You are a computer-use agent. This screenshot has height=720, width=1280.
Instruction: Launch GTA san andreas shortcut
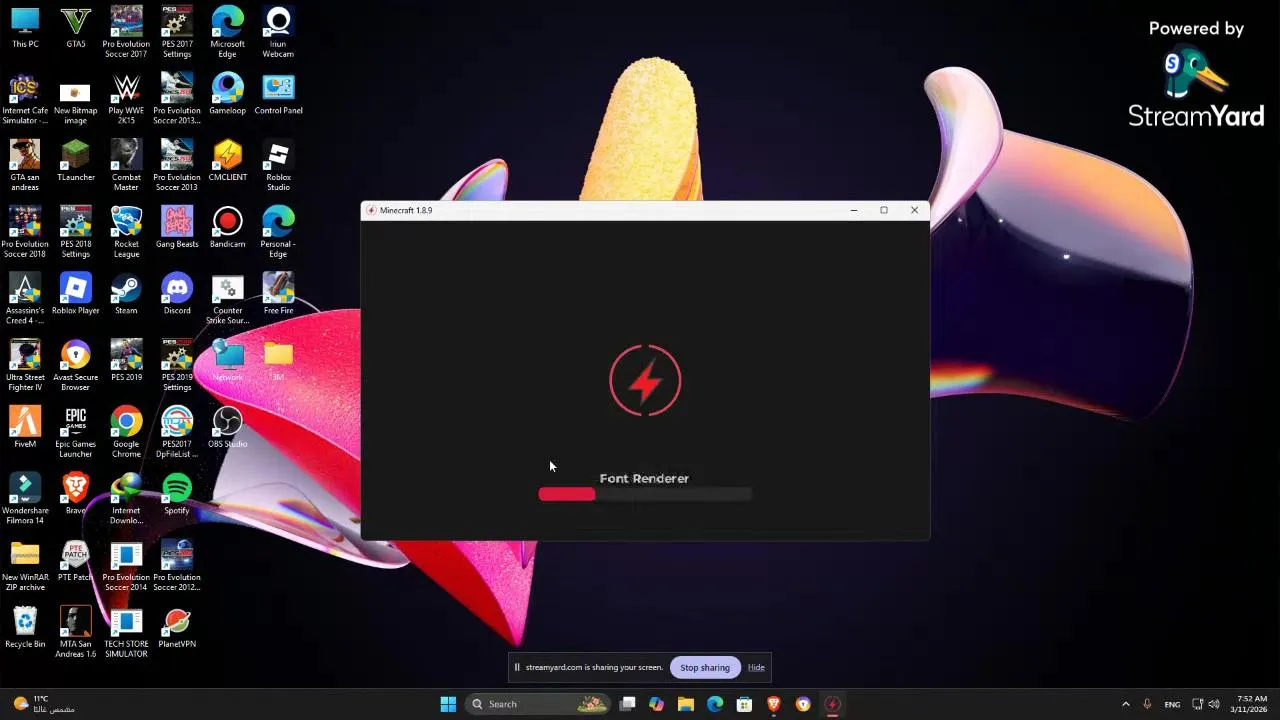coord(25,166)
